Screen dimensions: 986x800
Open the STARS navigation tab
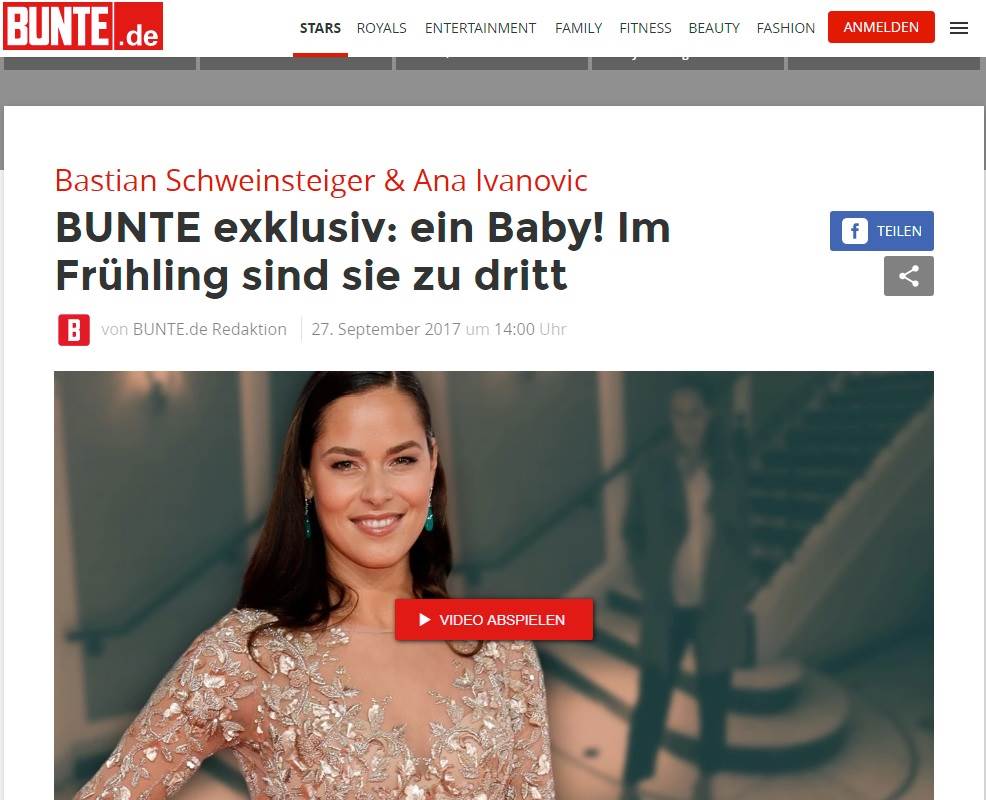pyautogui.click(x=320, y=28)
